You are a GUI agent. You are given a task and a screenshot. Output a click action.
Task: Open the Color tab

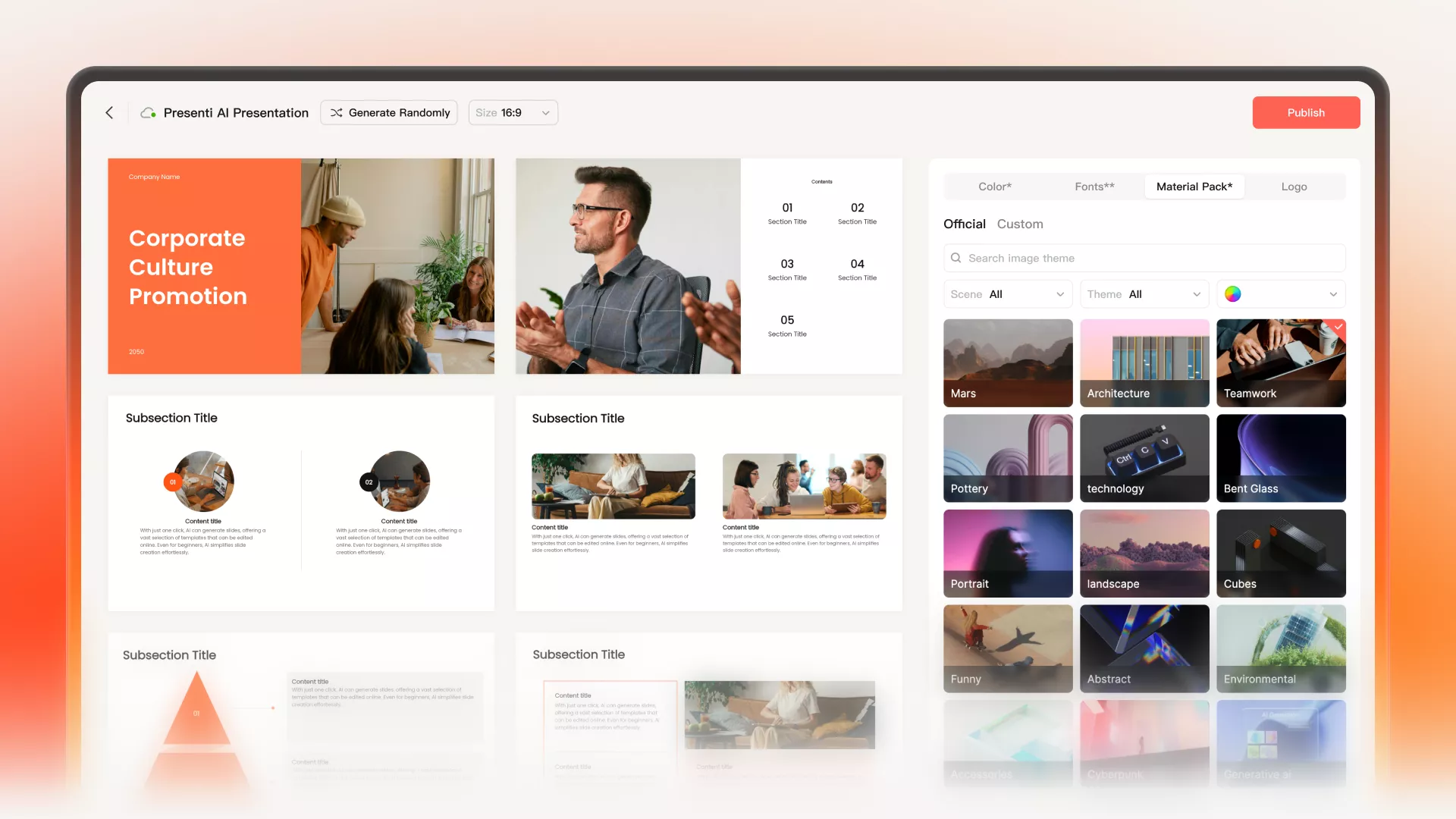(x=994, y=187)
